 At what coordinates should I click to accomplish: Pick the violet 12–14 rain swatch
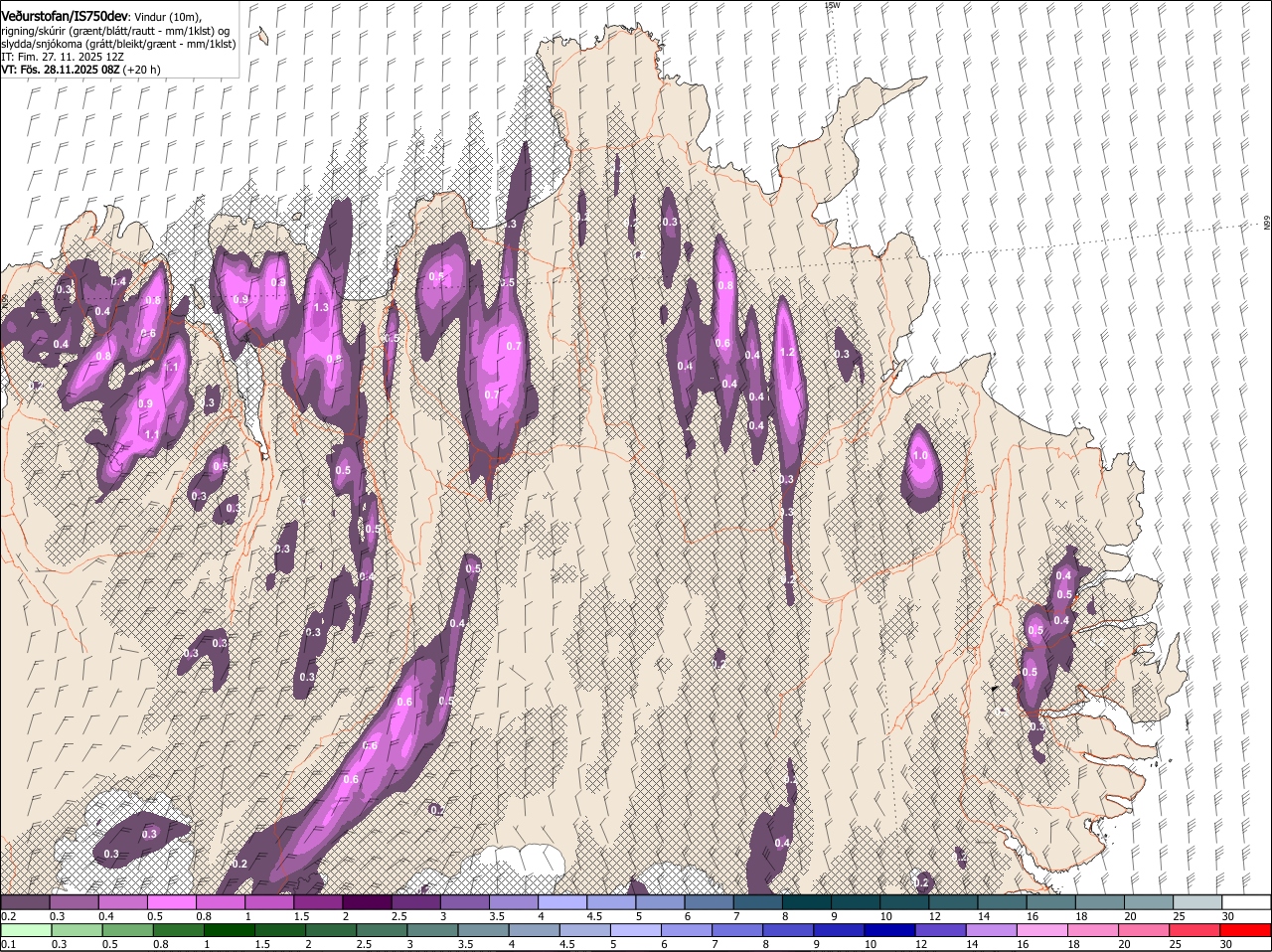tap(943, 930)
